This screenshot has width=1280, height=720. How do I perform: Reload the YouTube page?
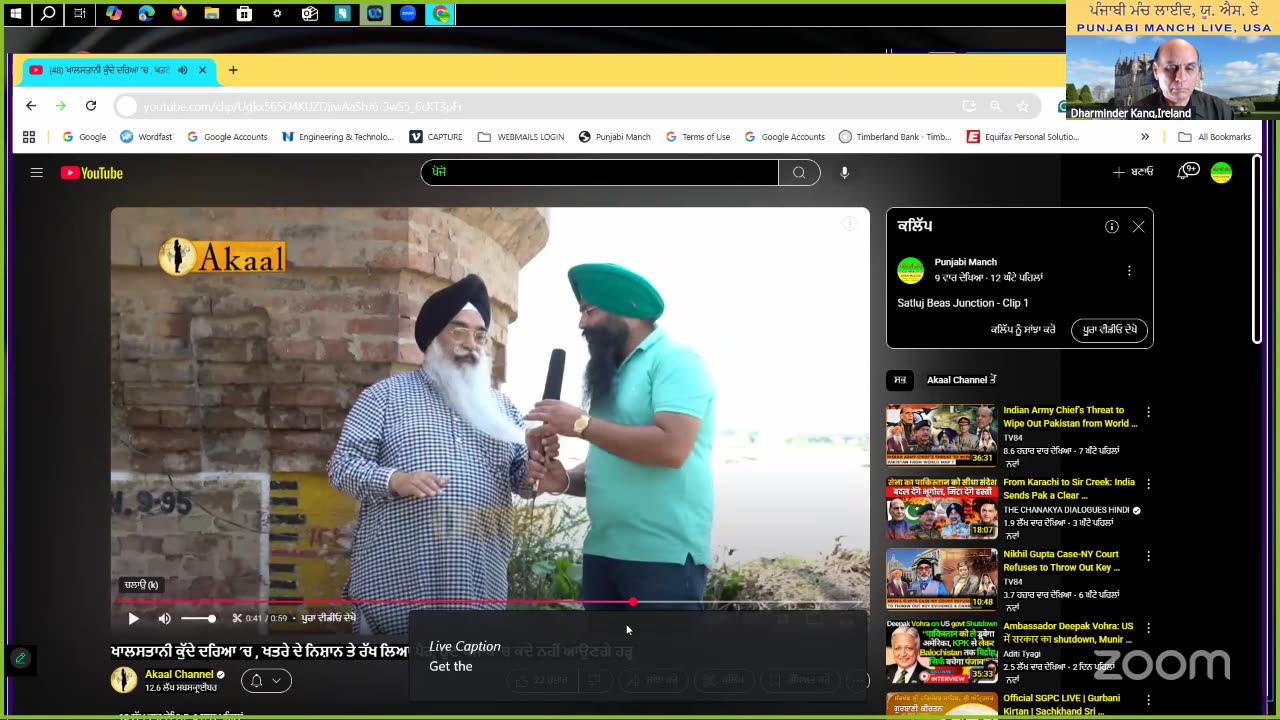tap(91, 106)
